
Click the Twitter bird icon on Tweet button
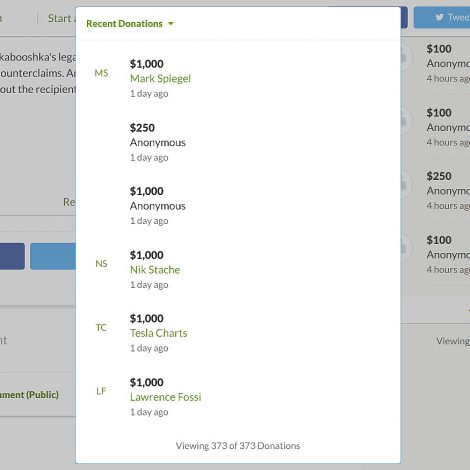pyautogui.click(x=439, y=17)
